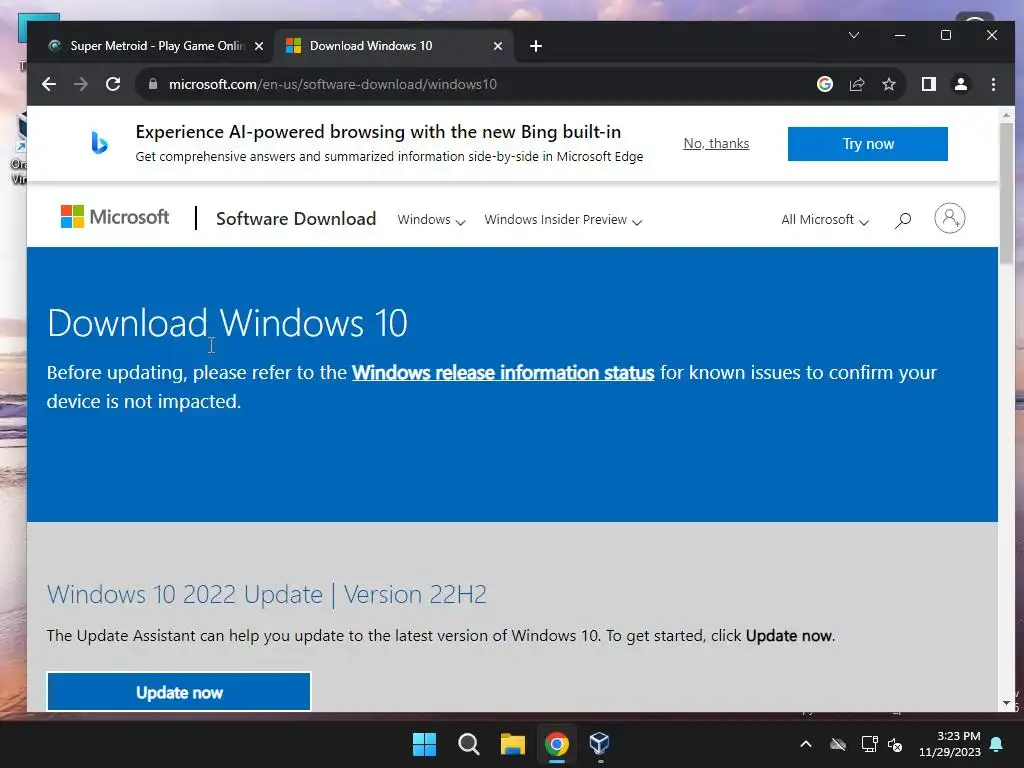1024x768 pixels.
Task: Click the address bar URL
Action: click(x=332, y=84)
